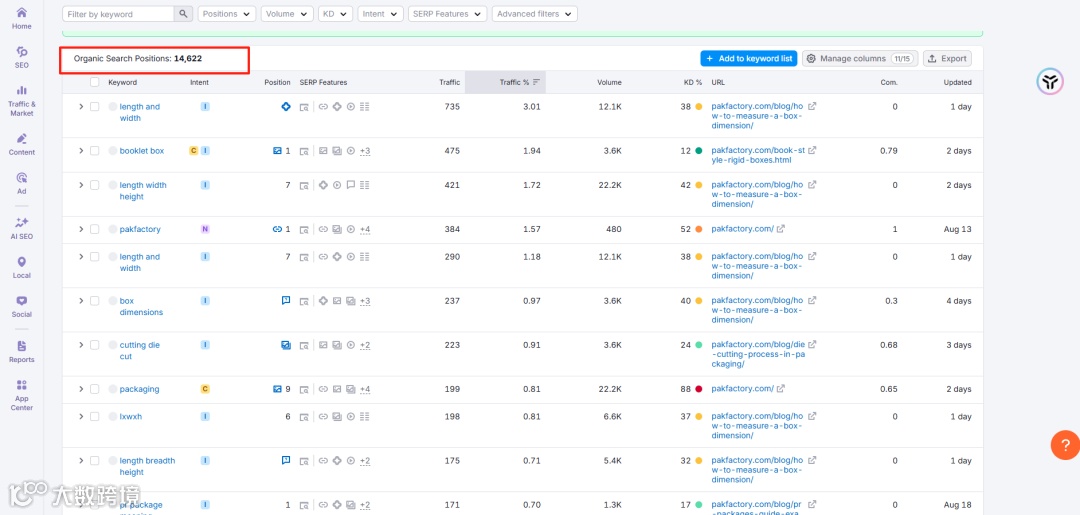Click the box dimensions position feature icon

coord(286,300)
